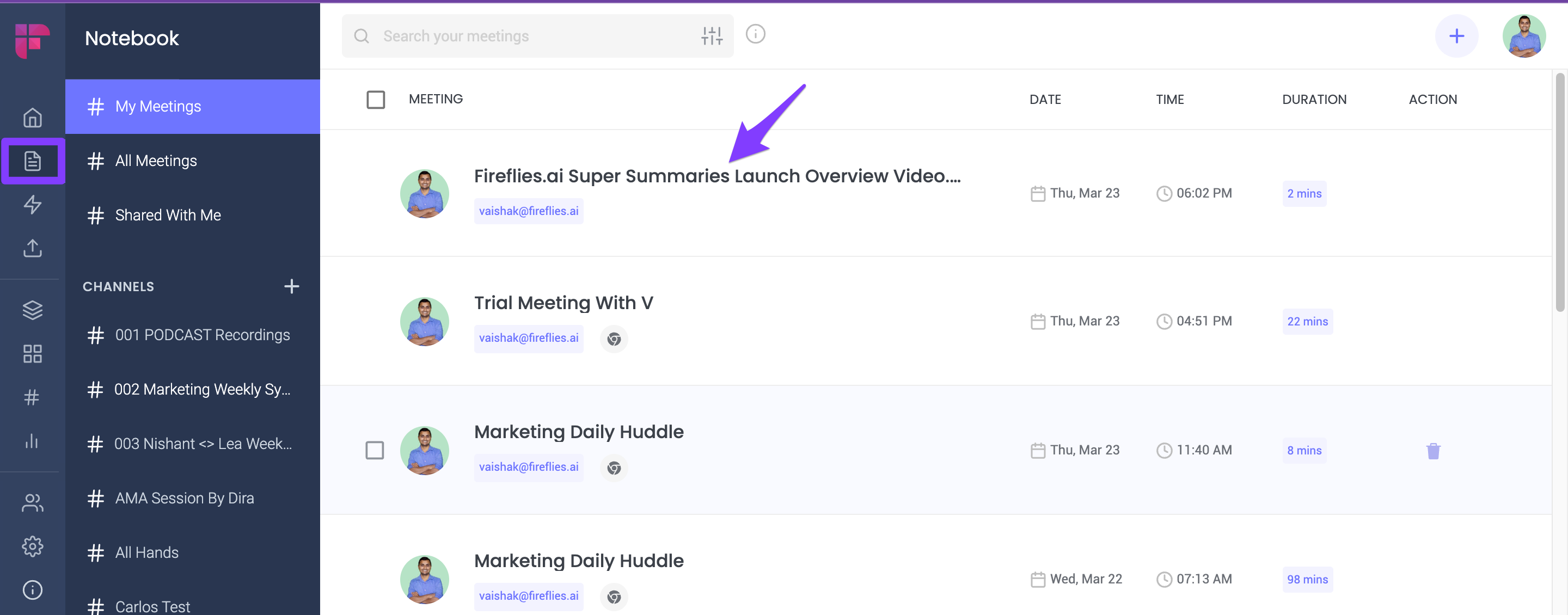Add a new channel with plus icon
Viewport: 1568px width, 615px height.
point(292,286)
